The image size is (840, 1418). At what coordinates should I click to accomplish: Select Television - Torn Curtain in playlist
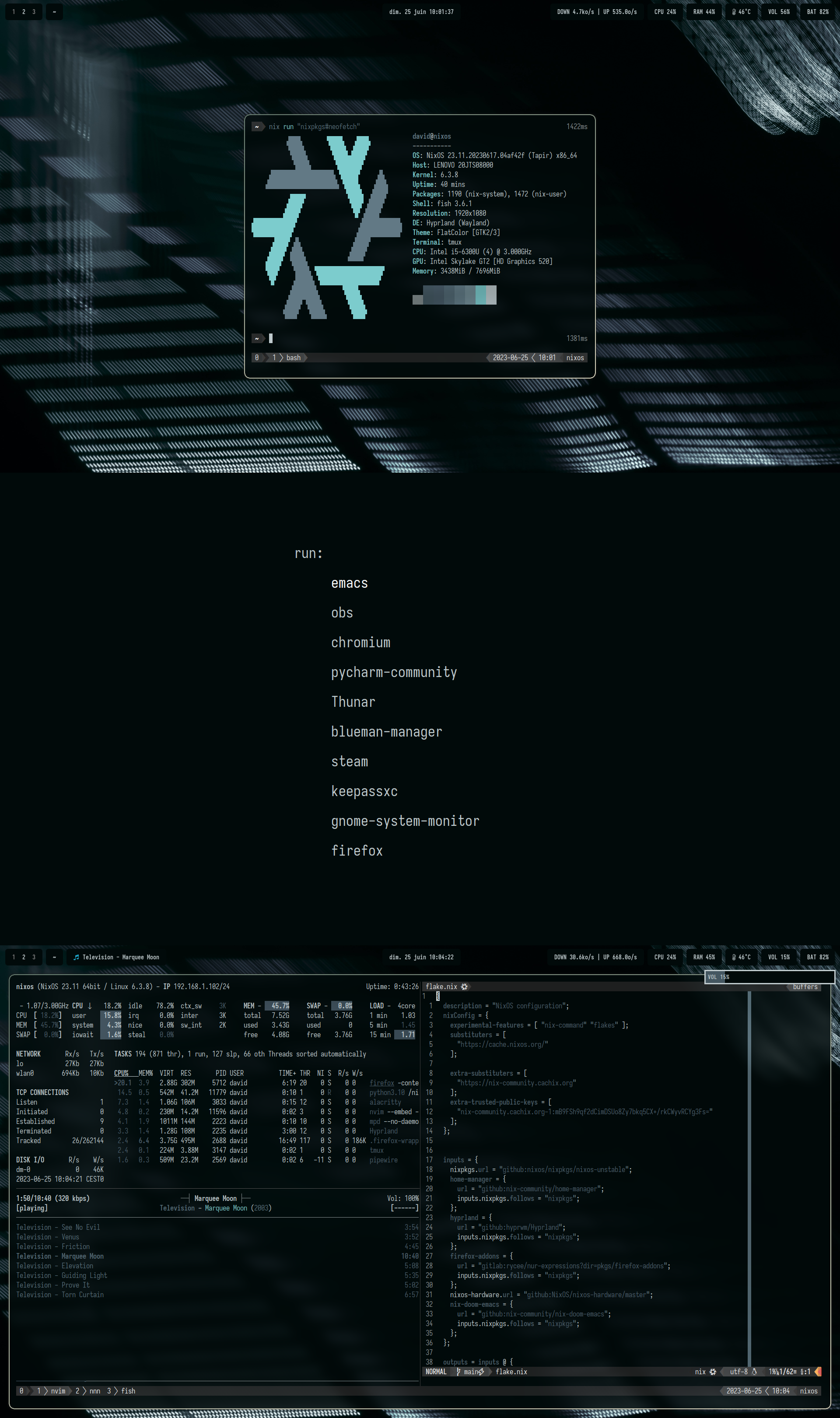pos(217,1295)
